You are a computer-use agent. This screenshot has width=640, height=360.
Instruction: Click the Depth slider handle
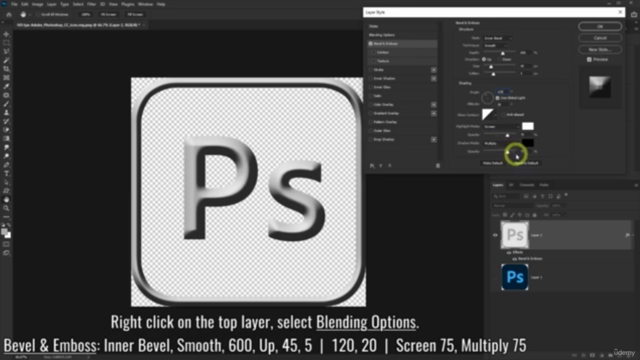pos(503,53)
